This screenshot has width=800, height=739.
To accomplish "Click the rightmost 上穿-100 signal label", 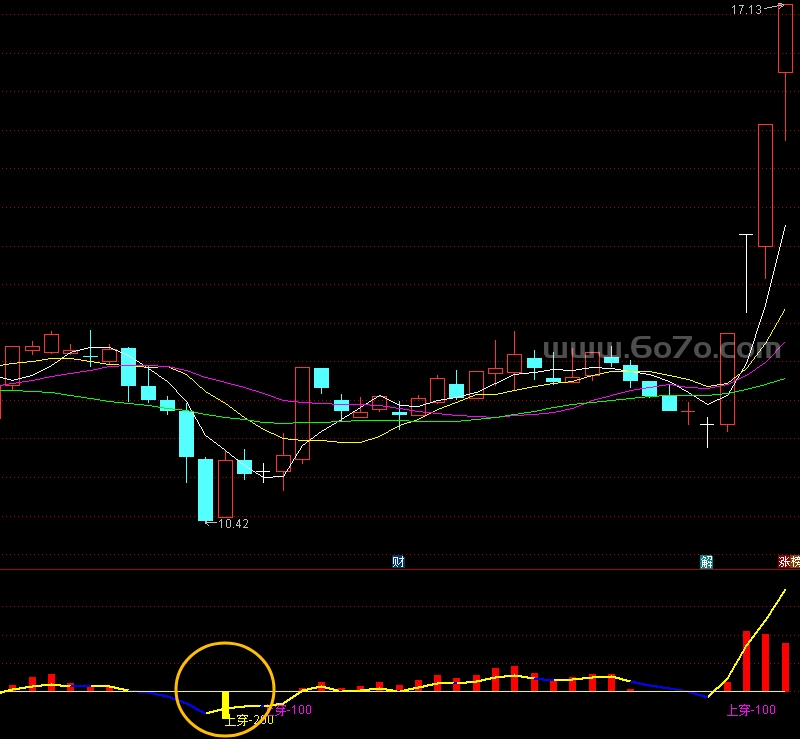I will coord(751,711).
